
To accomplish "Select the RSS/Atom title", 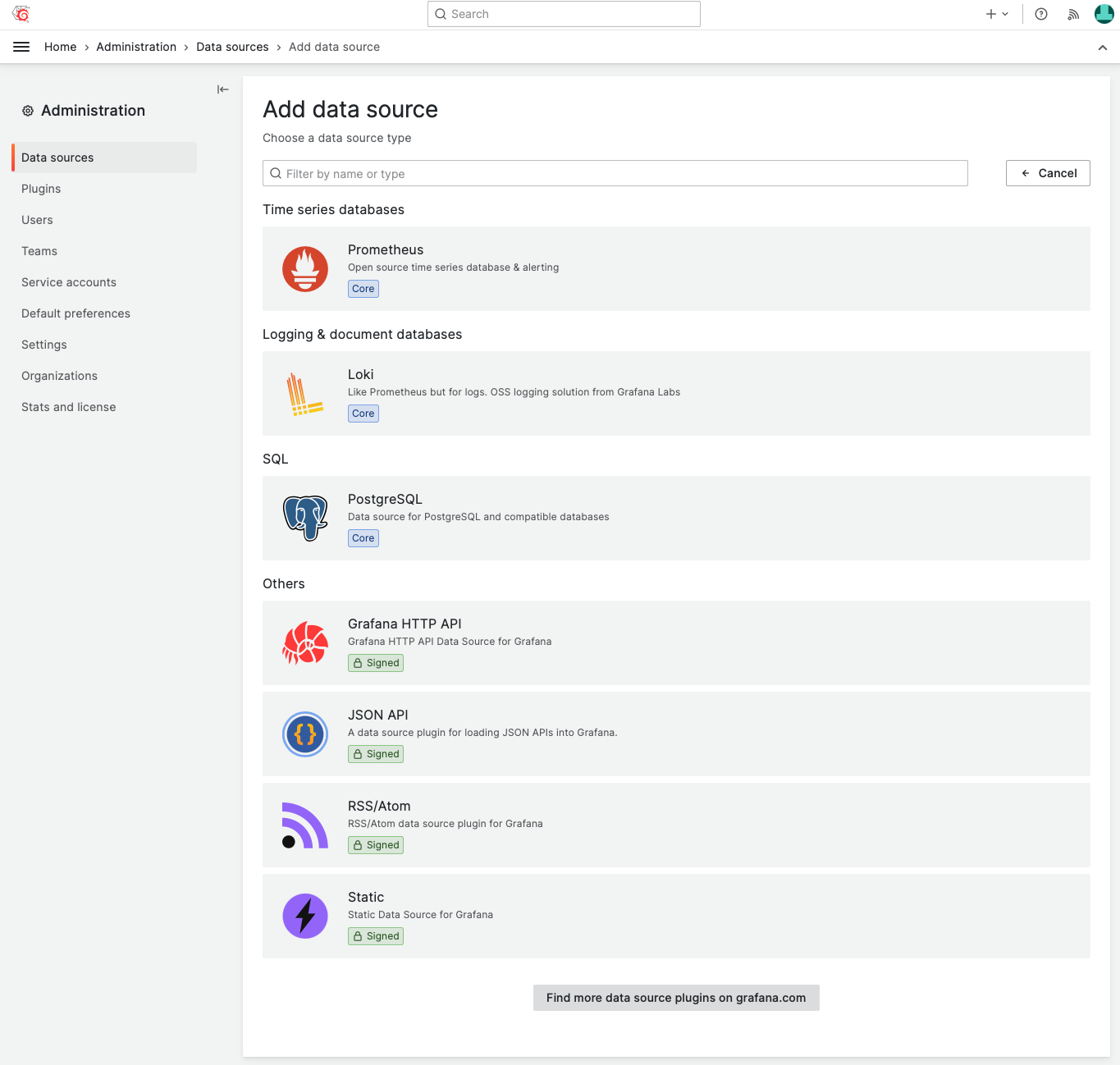I will pyautogui.click(x=379, y=806).
